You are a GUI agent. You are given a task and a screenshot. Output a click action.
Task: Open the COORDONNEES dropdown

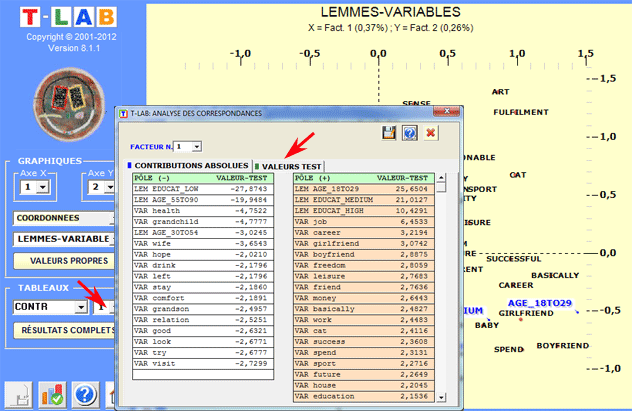(64, 218)
